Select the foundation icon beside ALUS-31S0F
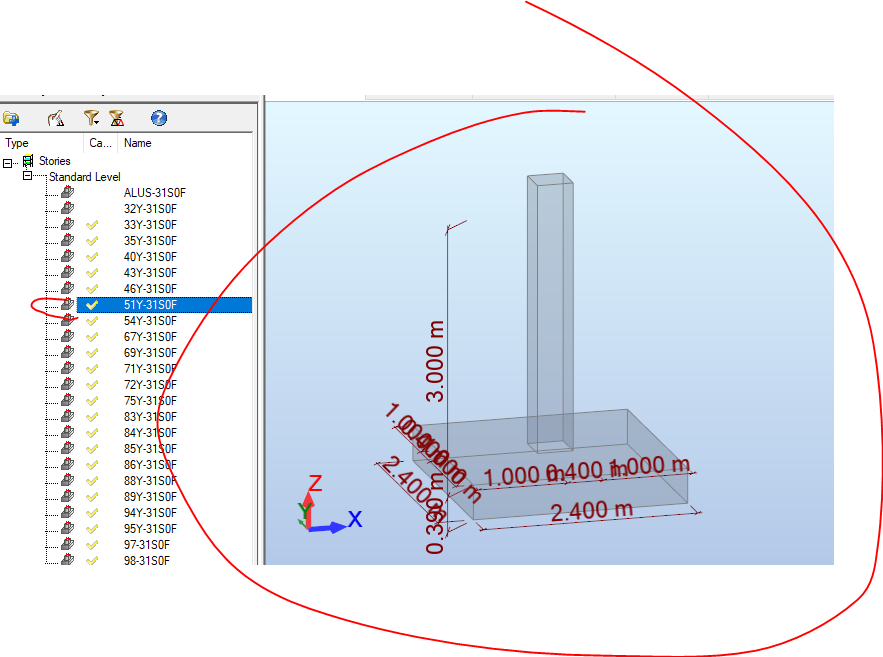 pos(65,192)
